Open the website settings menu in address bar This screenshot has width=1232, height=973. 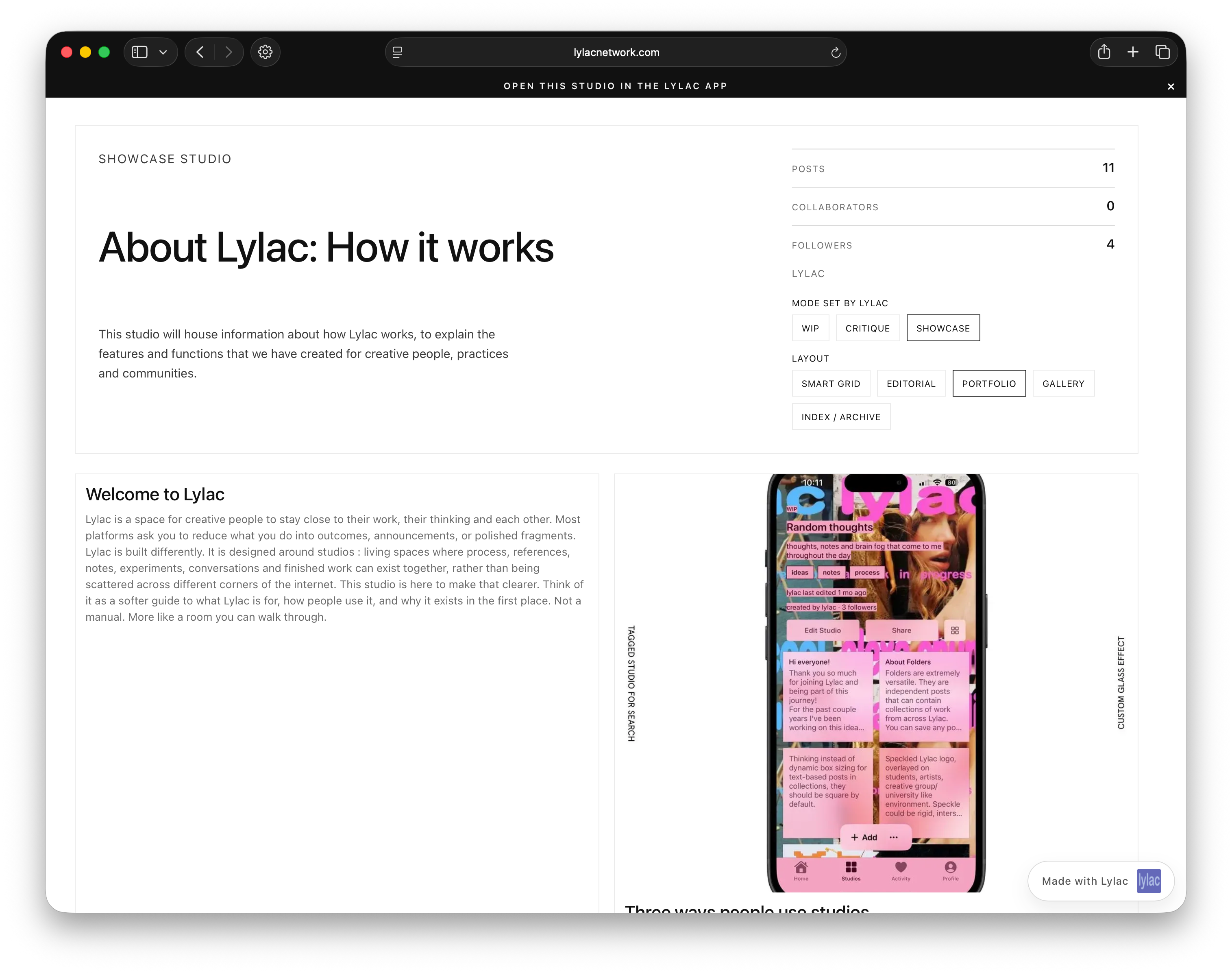point(397,52)
